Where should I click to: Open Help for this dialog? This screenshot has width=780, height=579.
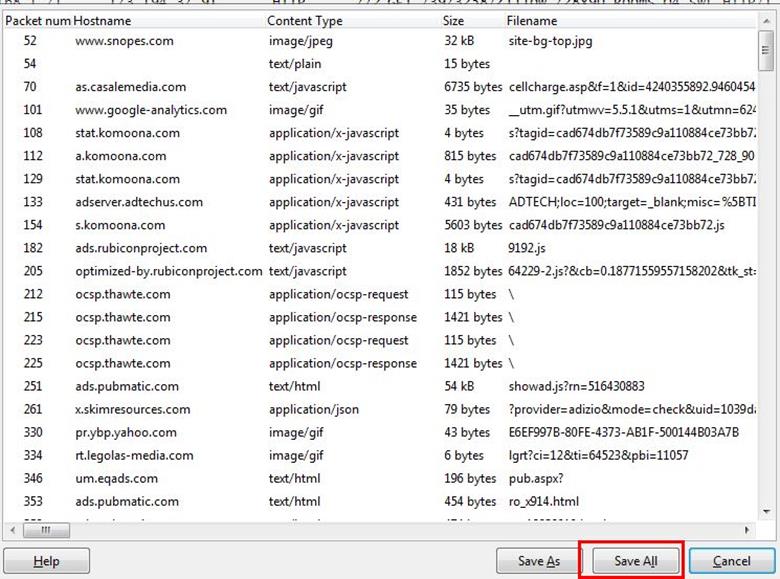[x=46, y=561]
